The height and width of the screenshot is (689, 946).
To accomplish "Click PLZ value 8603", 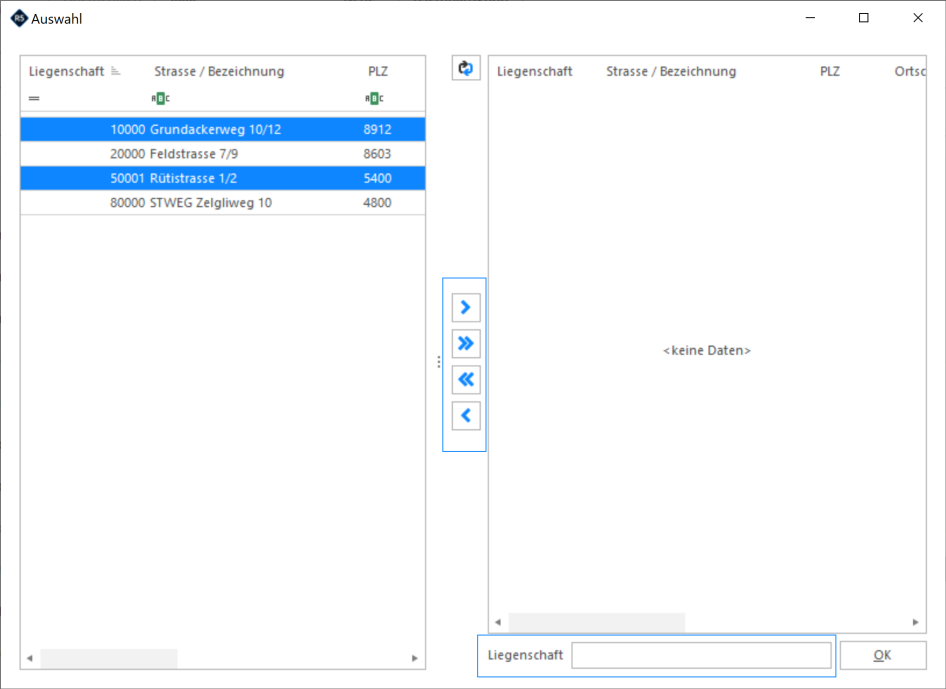I will tap(377, 154).
